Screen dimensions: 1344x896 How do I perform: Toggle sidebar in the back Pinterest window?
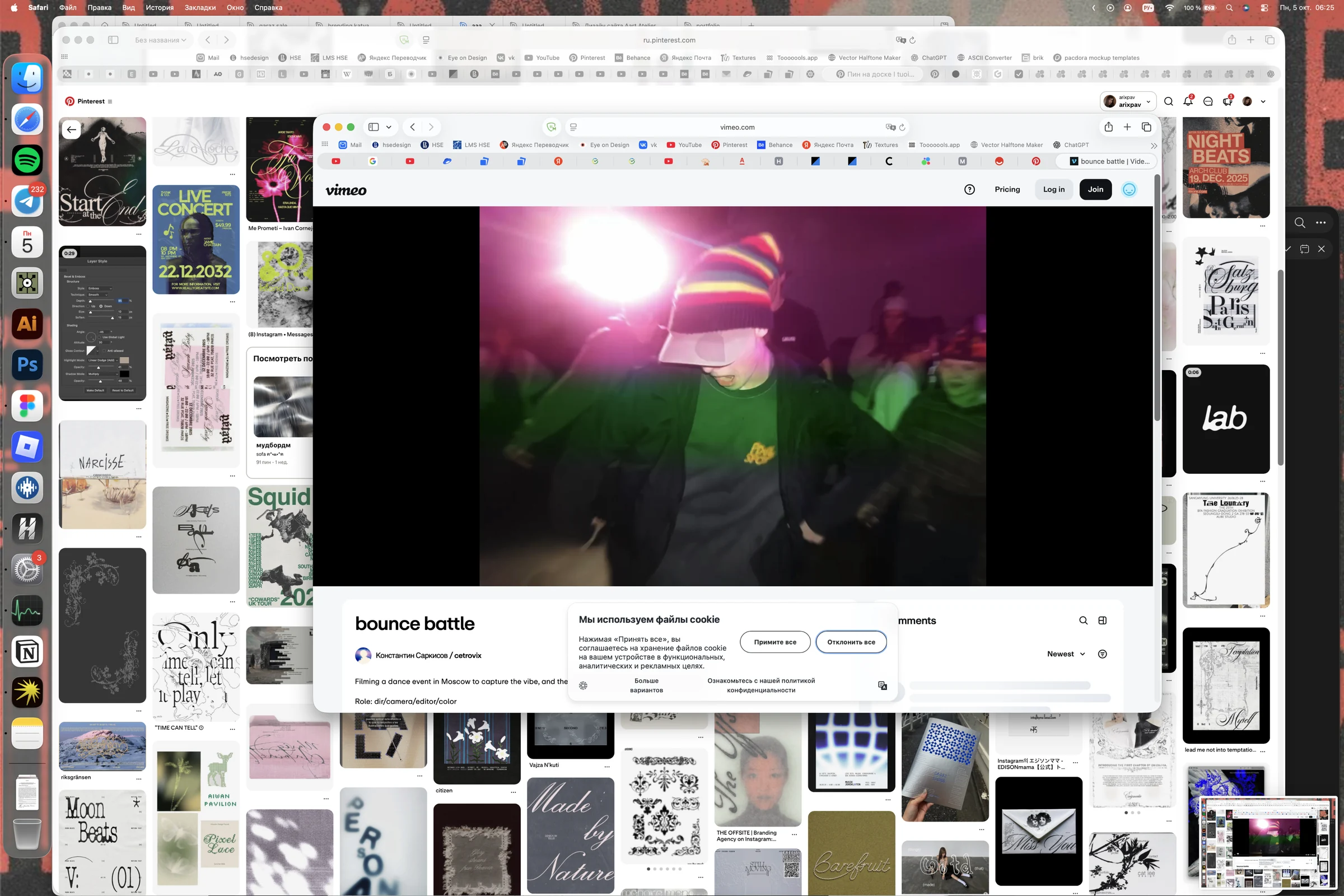113,40
